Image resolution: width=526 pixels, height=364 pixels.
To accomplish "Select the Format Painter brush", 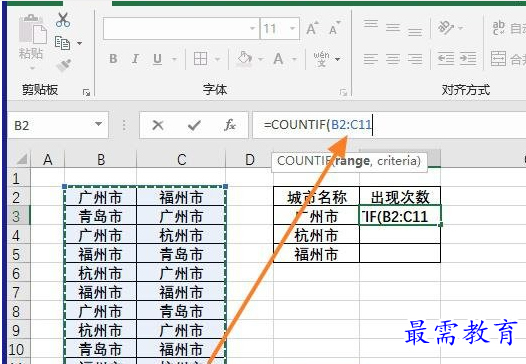I will pos(64,65).
